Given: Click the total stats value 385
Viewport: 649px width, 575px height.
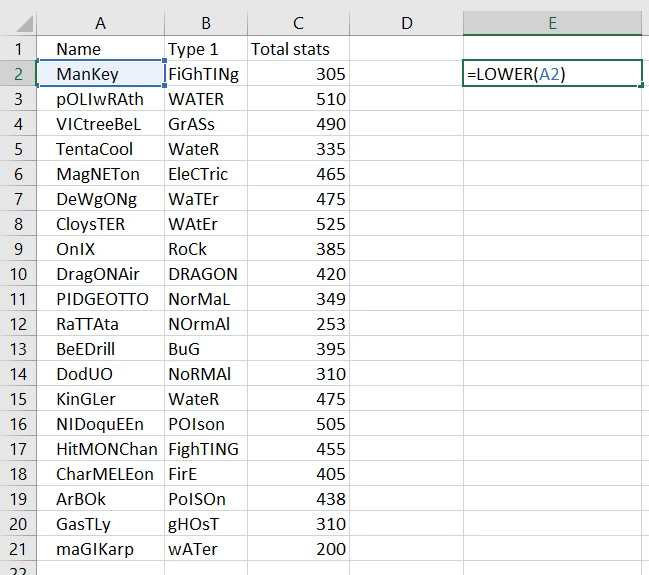Looking at the screenshot, I should [298, 249].
